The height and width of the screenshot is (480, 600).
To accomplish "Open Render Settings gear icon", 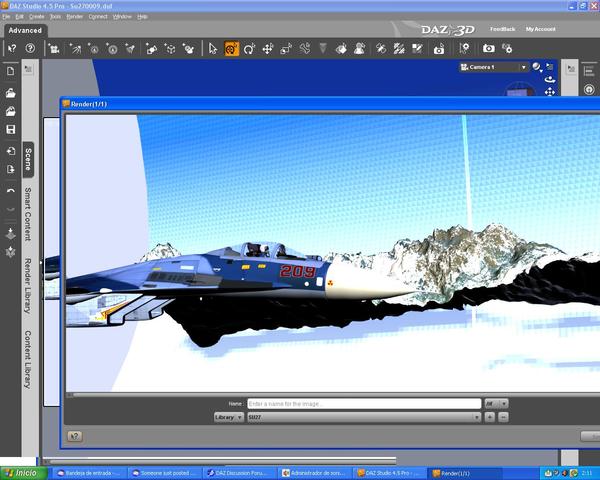I will coord(507,49).
